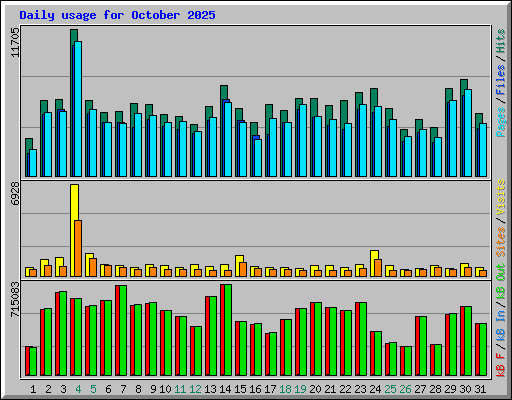Select day 15 on the x-axis
The height and width of the screenshot is (400, 512).
(x=240, y=389)
